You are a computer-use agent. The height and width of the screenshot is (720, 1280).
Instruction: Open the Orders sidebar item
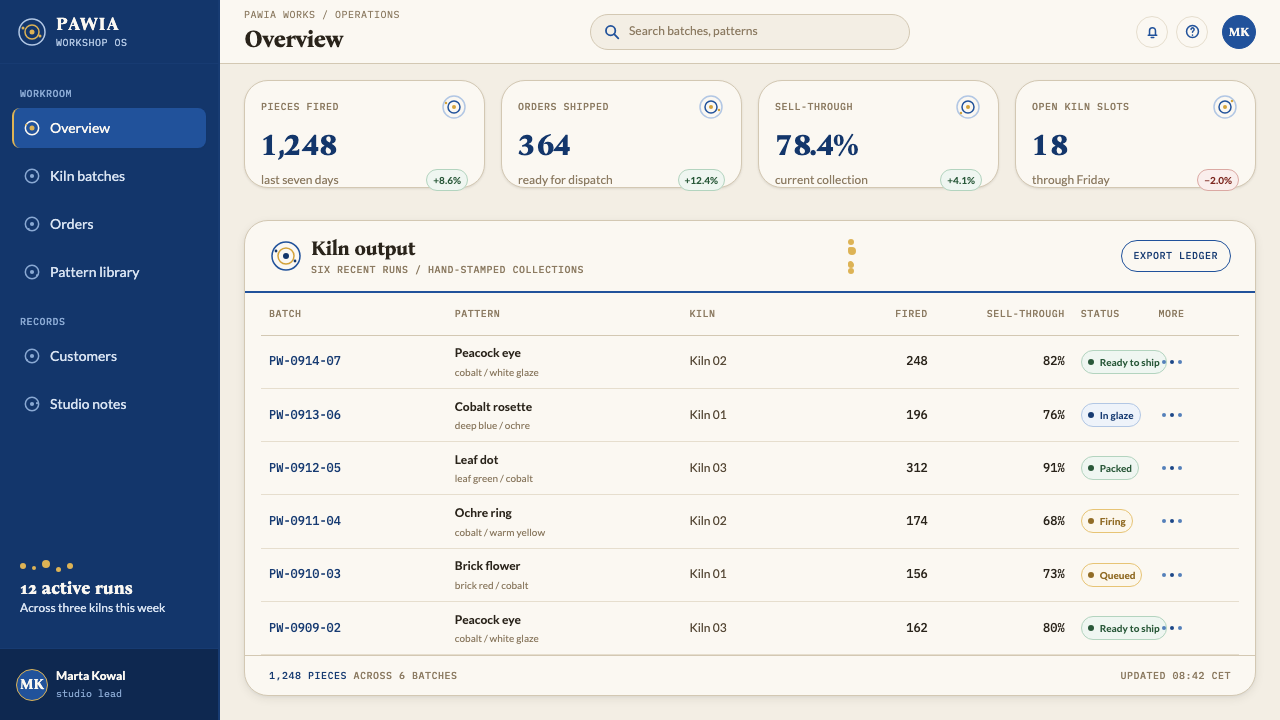(x=109, y=224)
